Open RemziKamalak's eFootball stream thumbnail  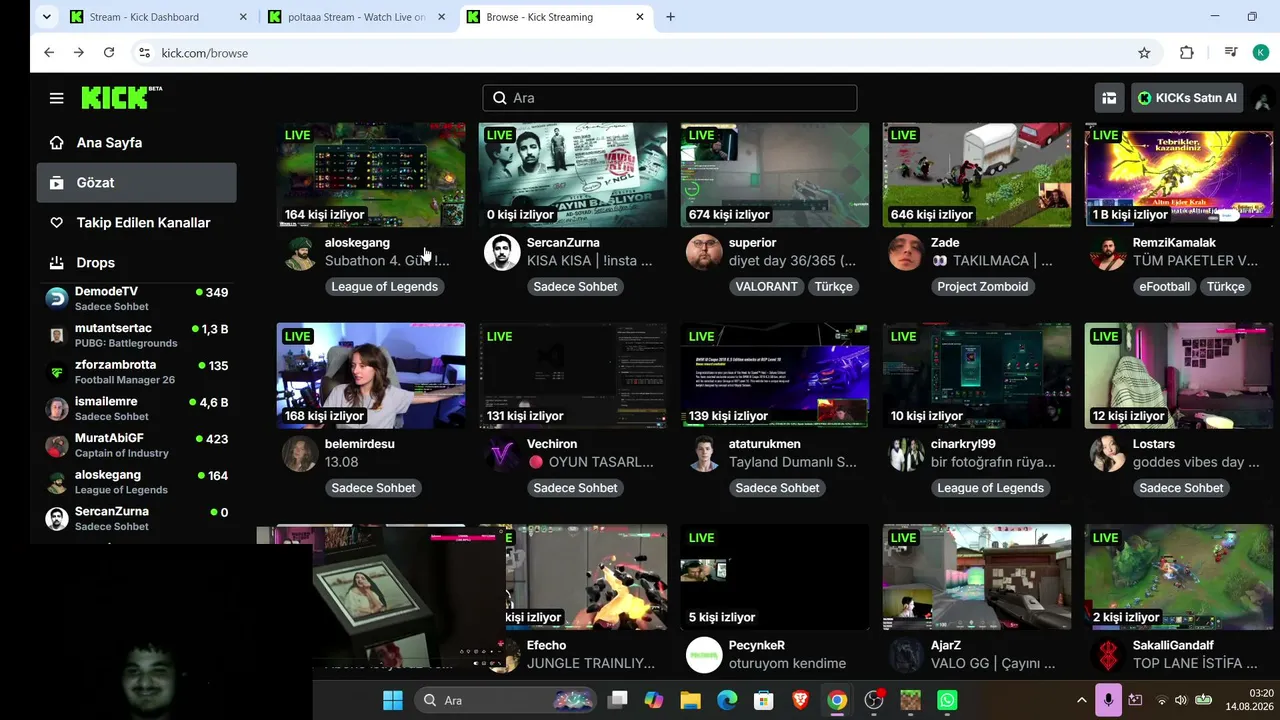pyautogui.click(x=1179, y=174)
